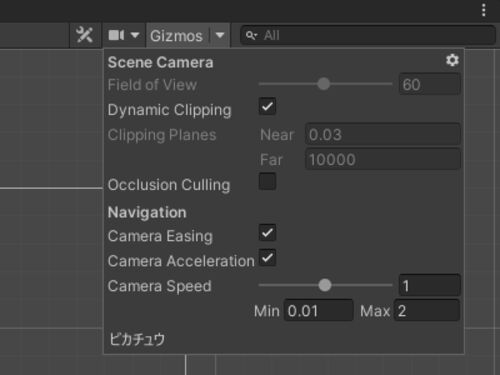This screenshot has height=375, width=500.
Task: Open Scene Camera settings gear menu
Action: 452,60
